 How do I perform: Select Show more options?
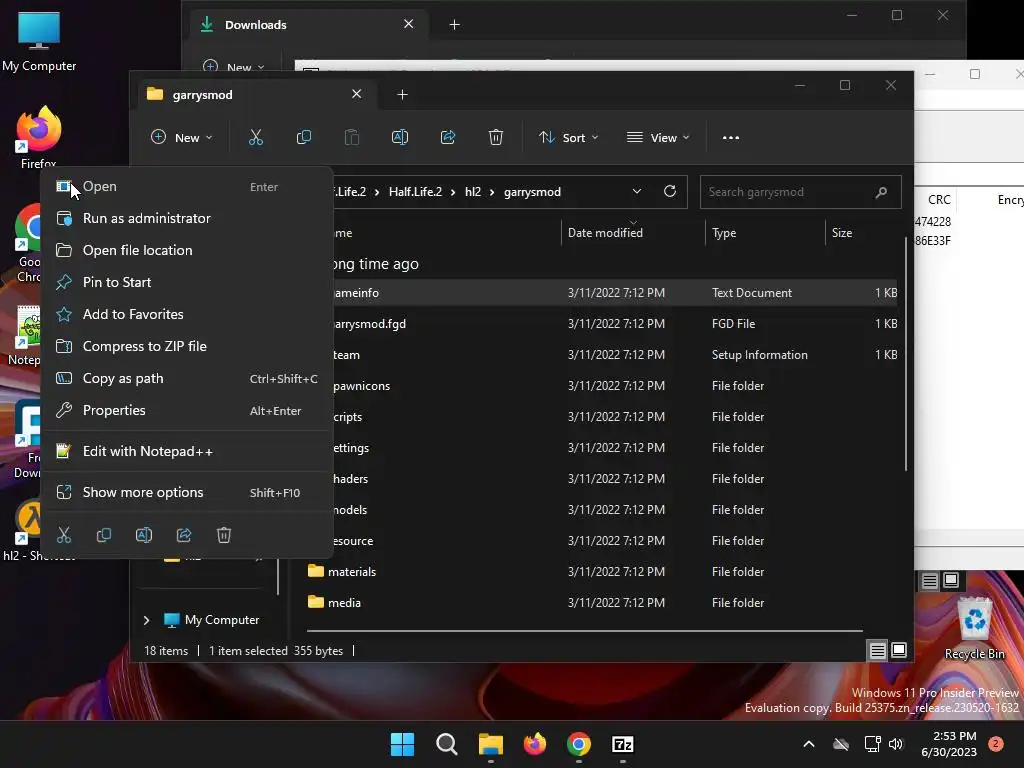pos(186,492)
